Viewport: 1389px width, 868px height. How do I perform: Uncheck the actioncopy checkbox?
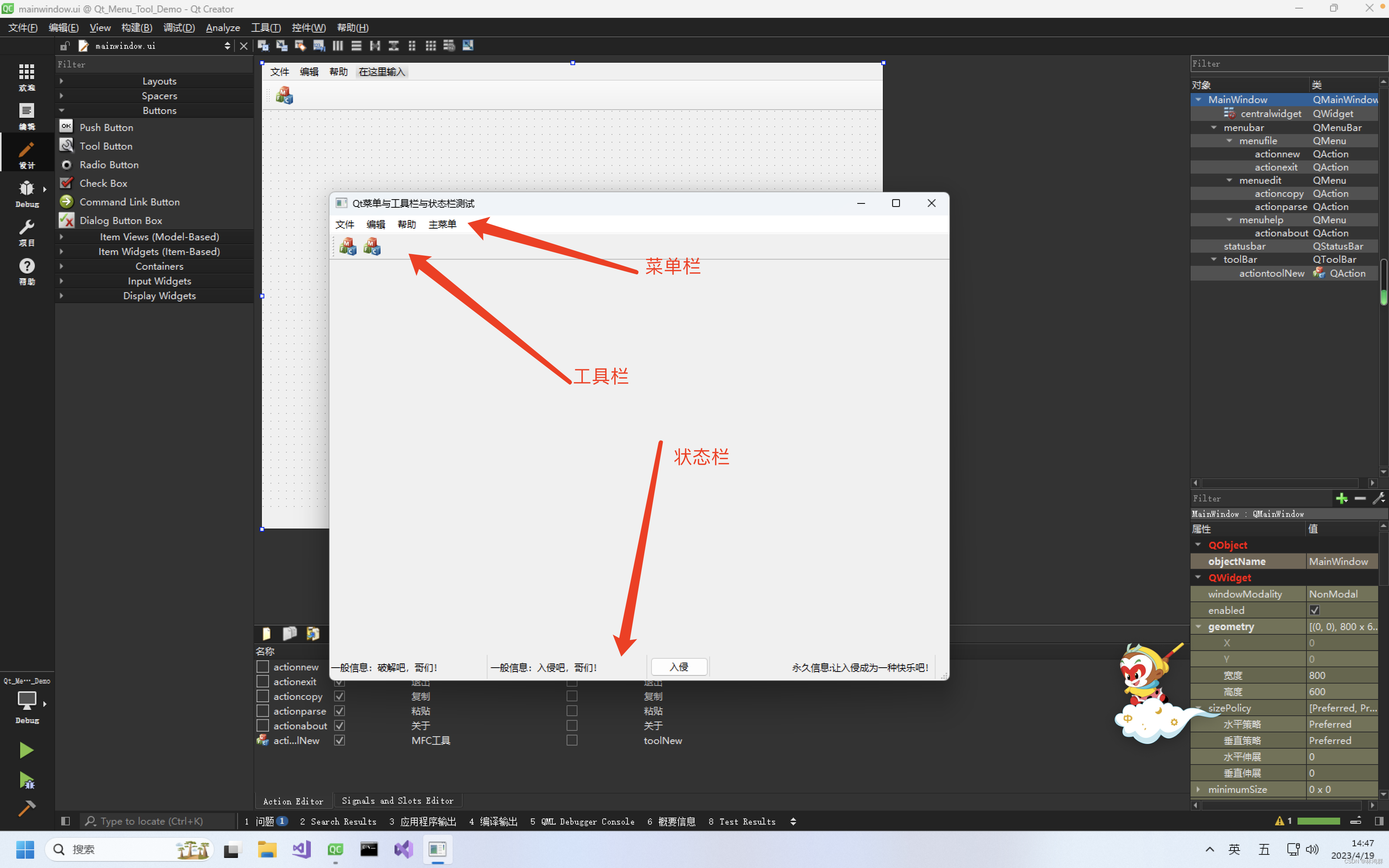pos(339,696)
